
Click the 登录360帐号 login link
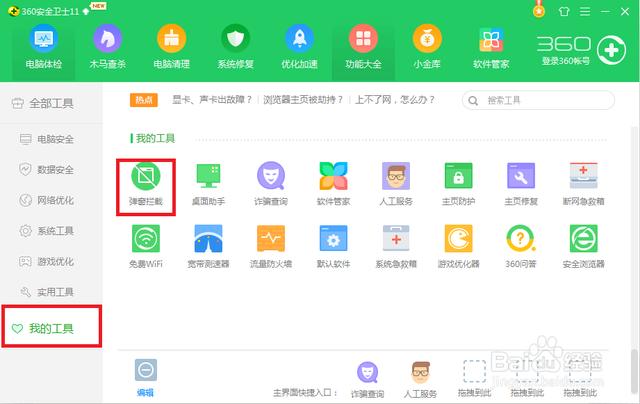click(x=566, y=61)
